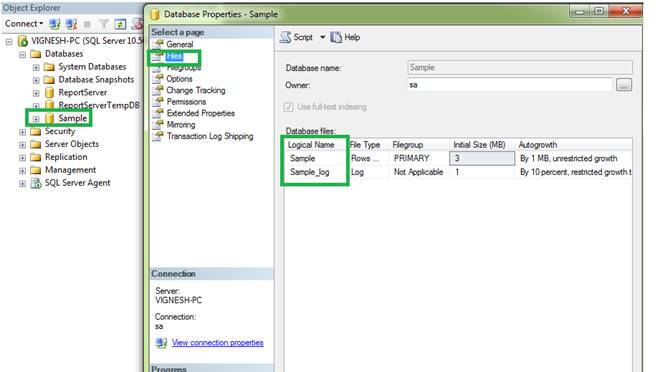Open the General properties page
This screenshot has width=660, height=372.
click(179, 44)
